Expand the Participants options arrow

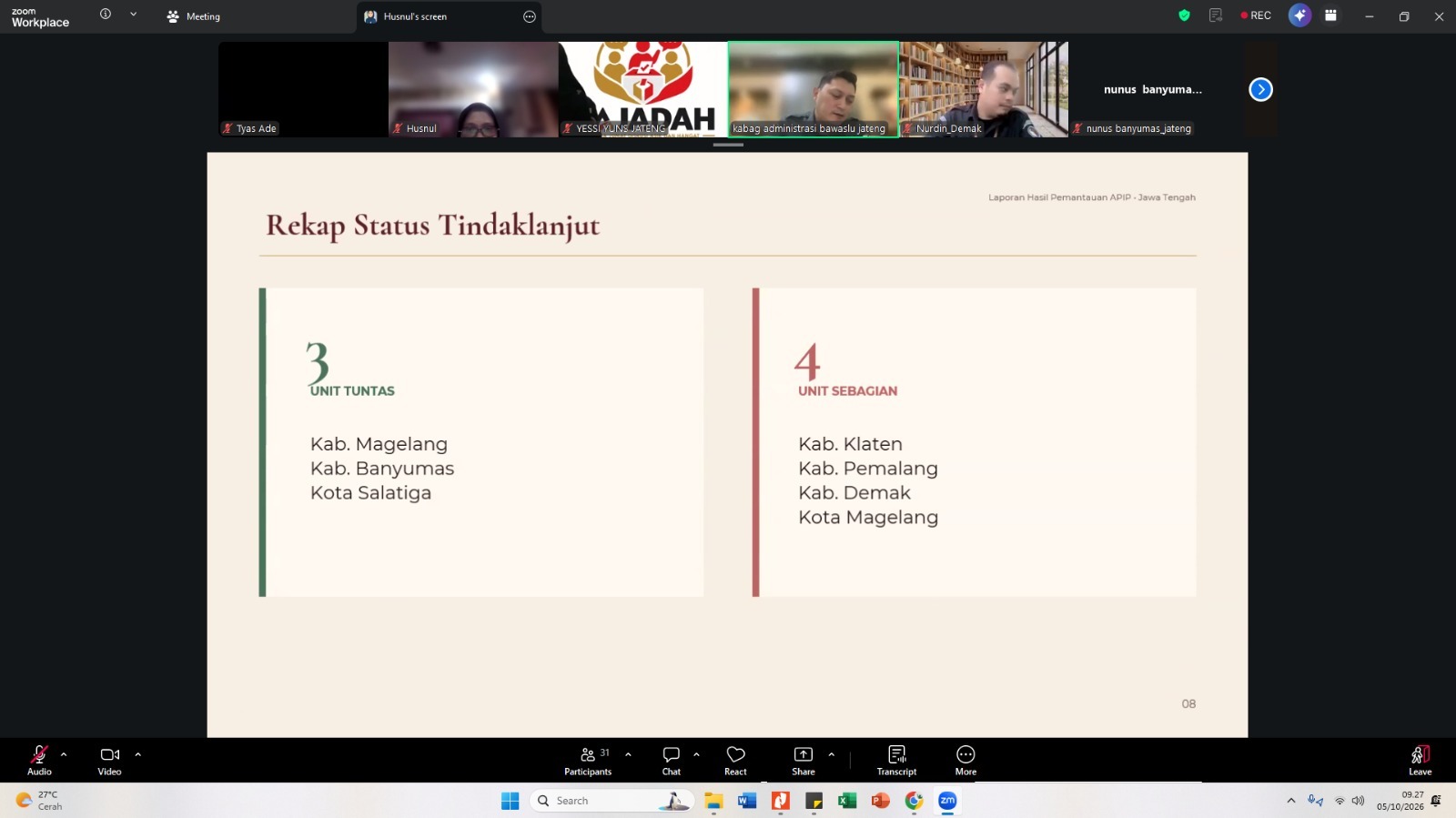click(x=628, y=754)
